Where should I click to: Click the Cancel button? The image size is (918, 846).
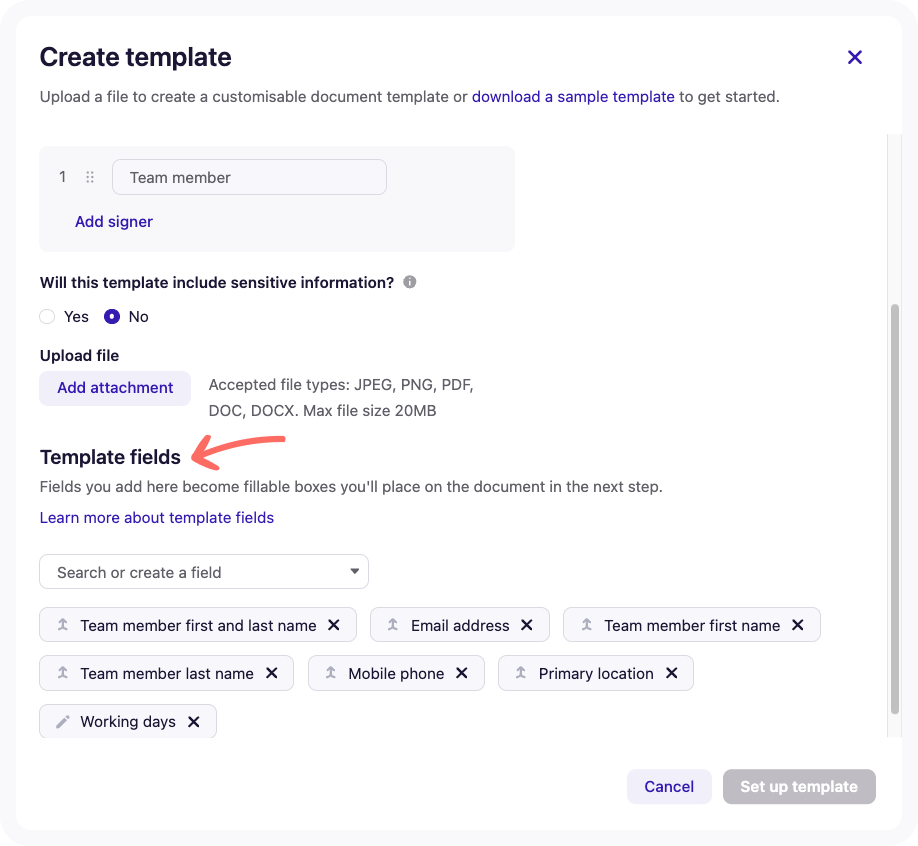(x=669, y=786)
